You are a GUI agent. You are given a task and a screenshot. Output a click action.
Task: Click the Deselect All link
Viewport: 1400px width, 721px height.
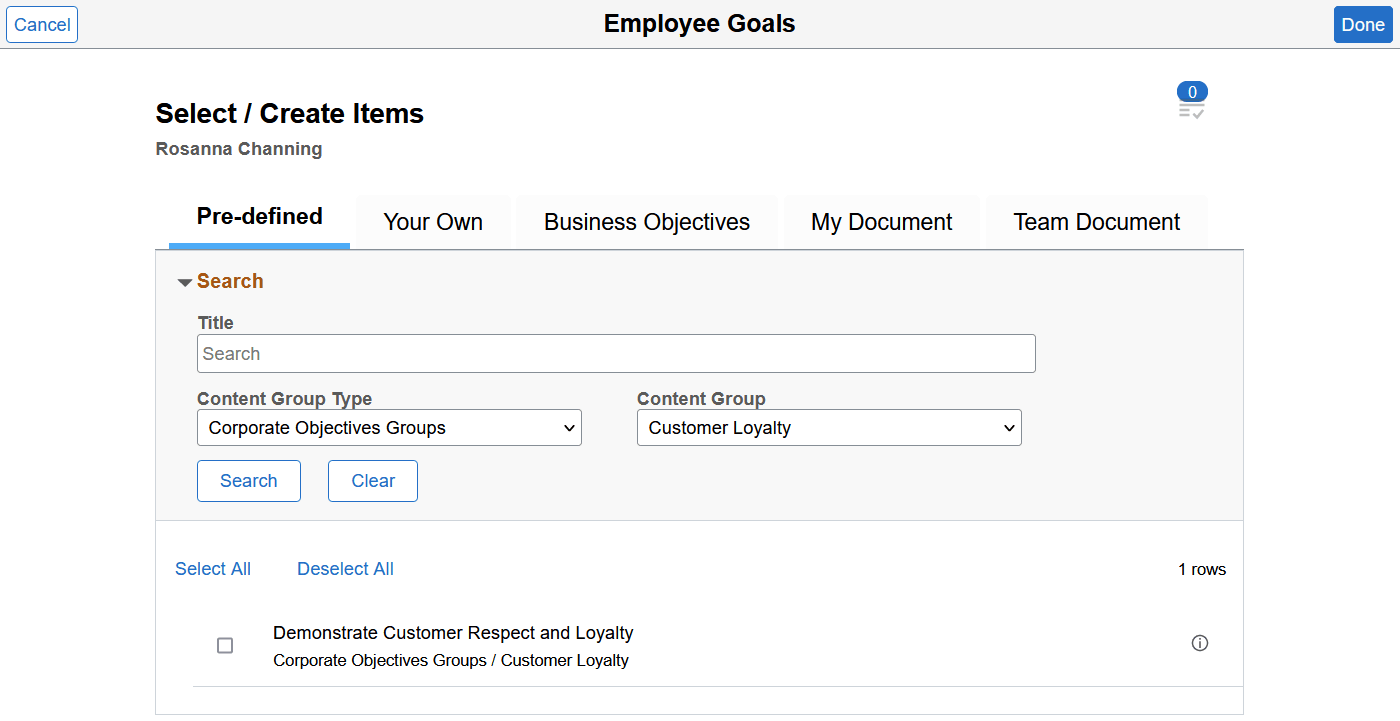345,569
